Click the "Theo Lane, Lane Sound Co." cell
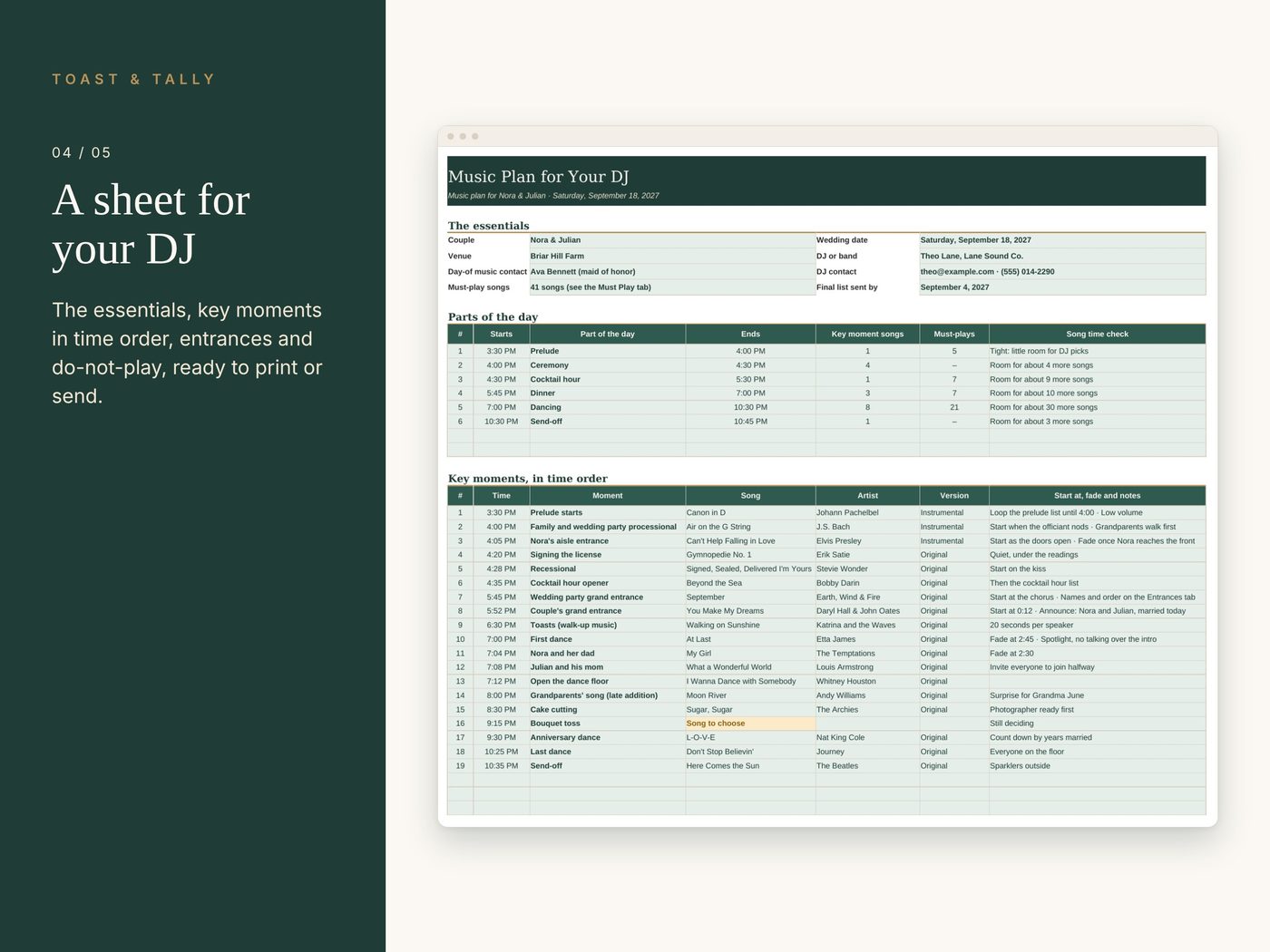Image resolution: width=1270 pixels, height=952 pixels. (1062, 257)
